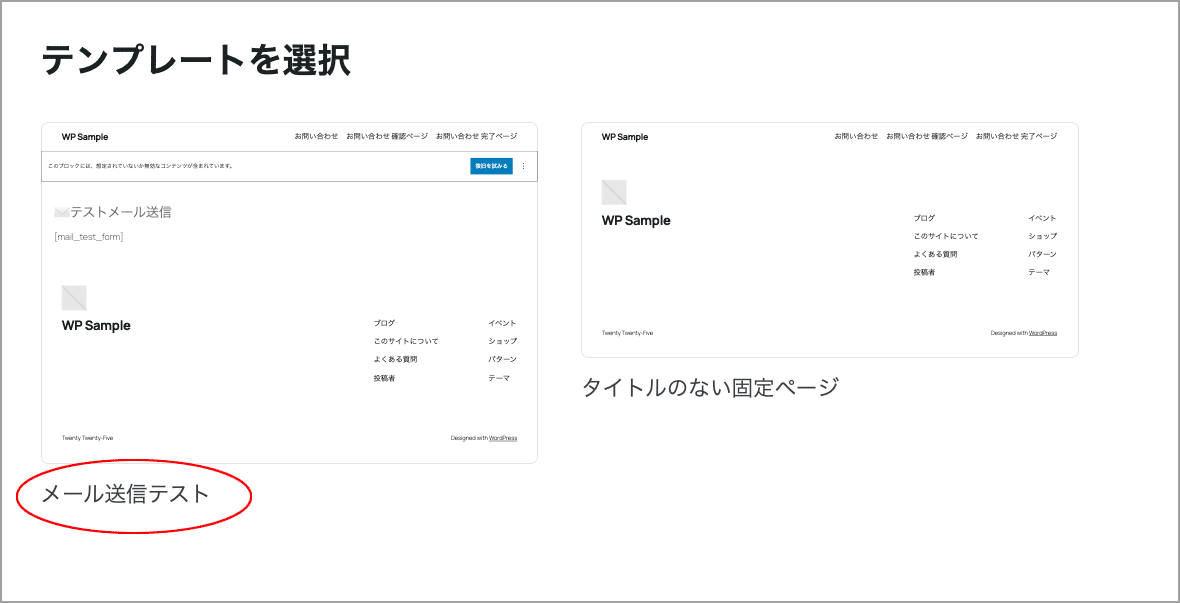Click the [mail_test_form] shortcode text
1180x603 pixels.
click(89, 237)
